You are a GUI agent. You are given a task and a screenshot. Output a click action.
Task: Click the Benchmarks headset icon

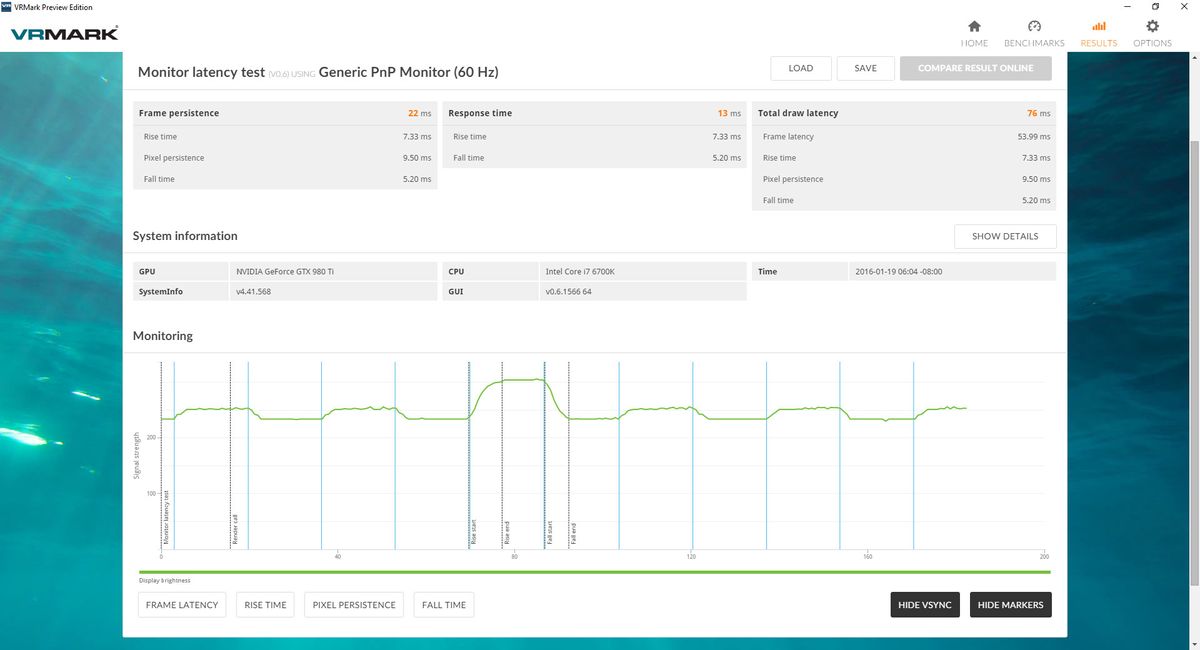[x=1034, y=29]
